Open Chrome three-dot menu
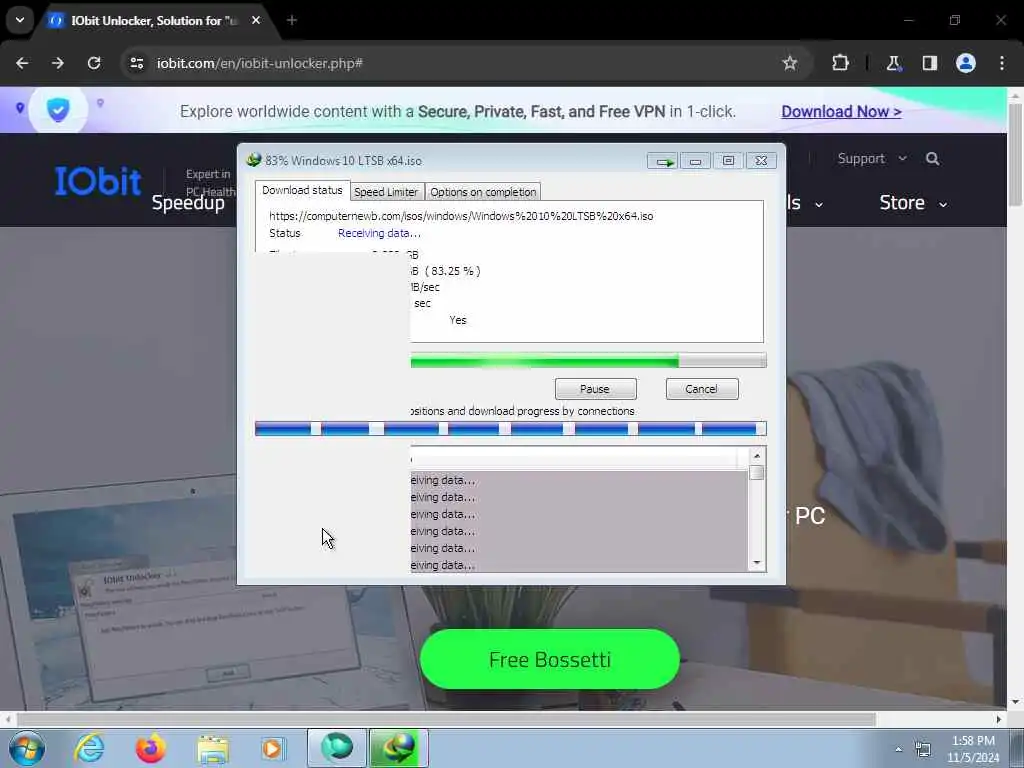 (x=1002, y=63)
